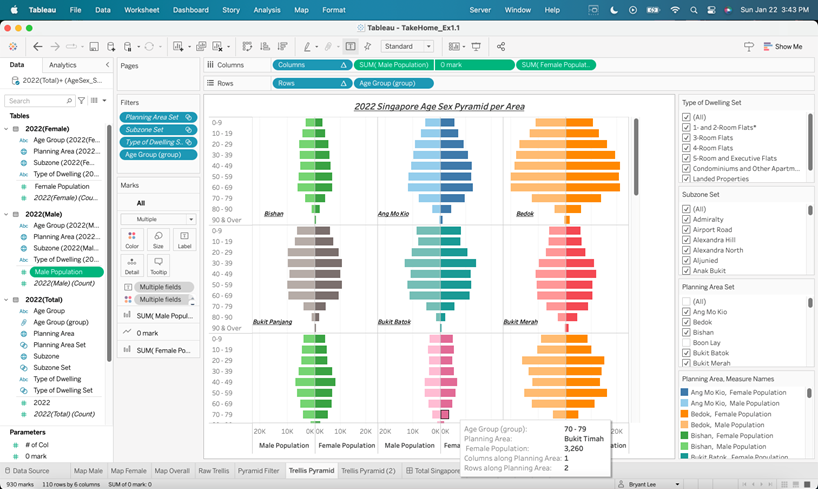The height and width of the screenshot is (489, 818).
Task: Open the Size marks card
Action: tap(158, 239)
